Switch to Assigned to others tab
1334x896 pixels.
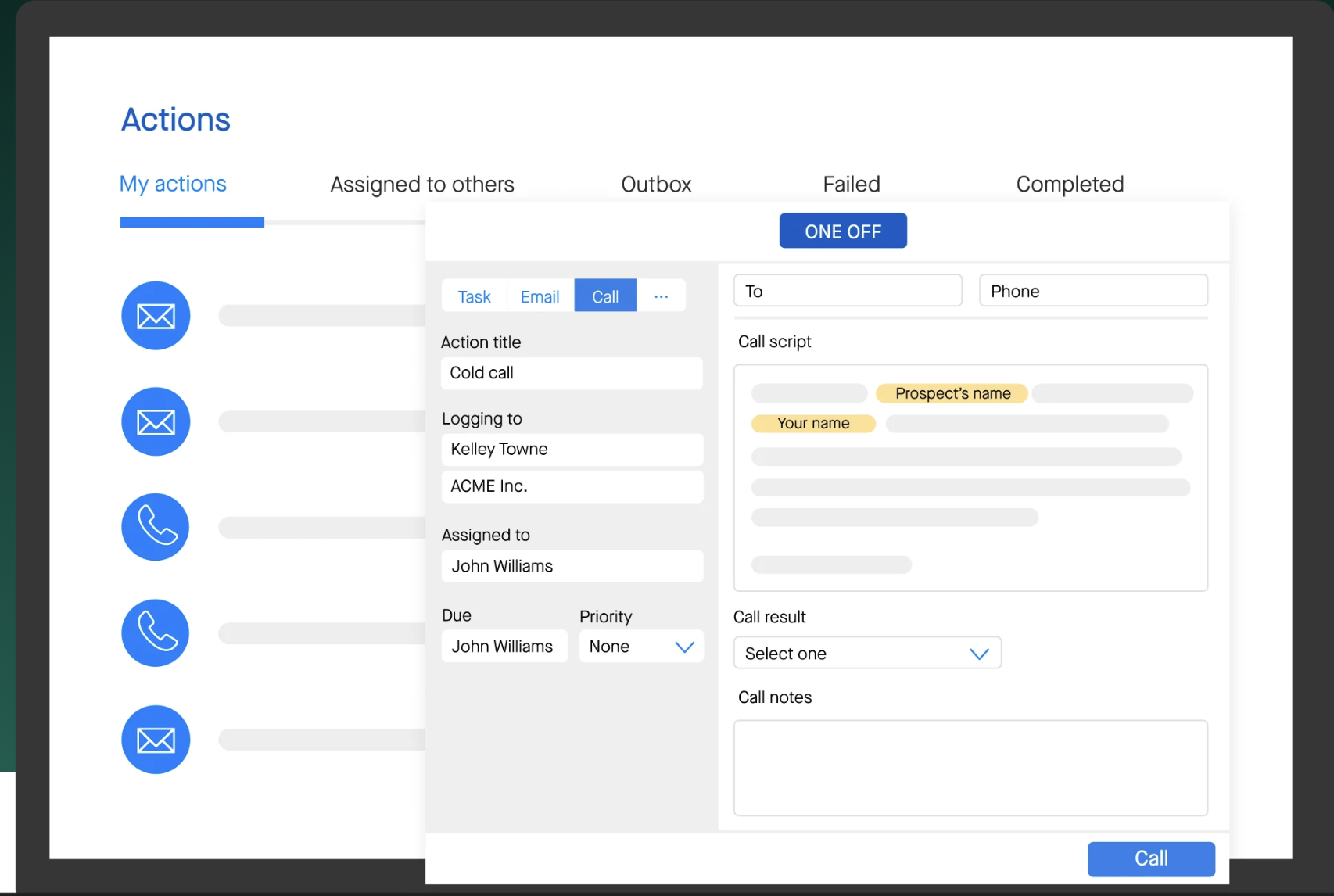click(422, 185)
